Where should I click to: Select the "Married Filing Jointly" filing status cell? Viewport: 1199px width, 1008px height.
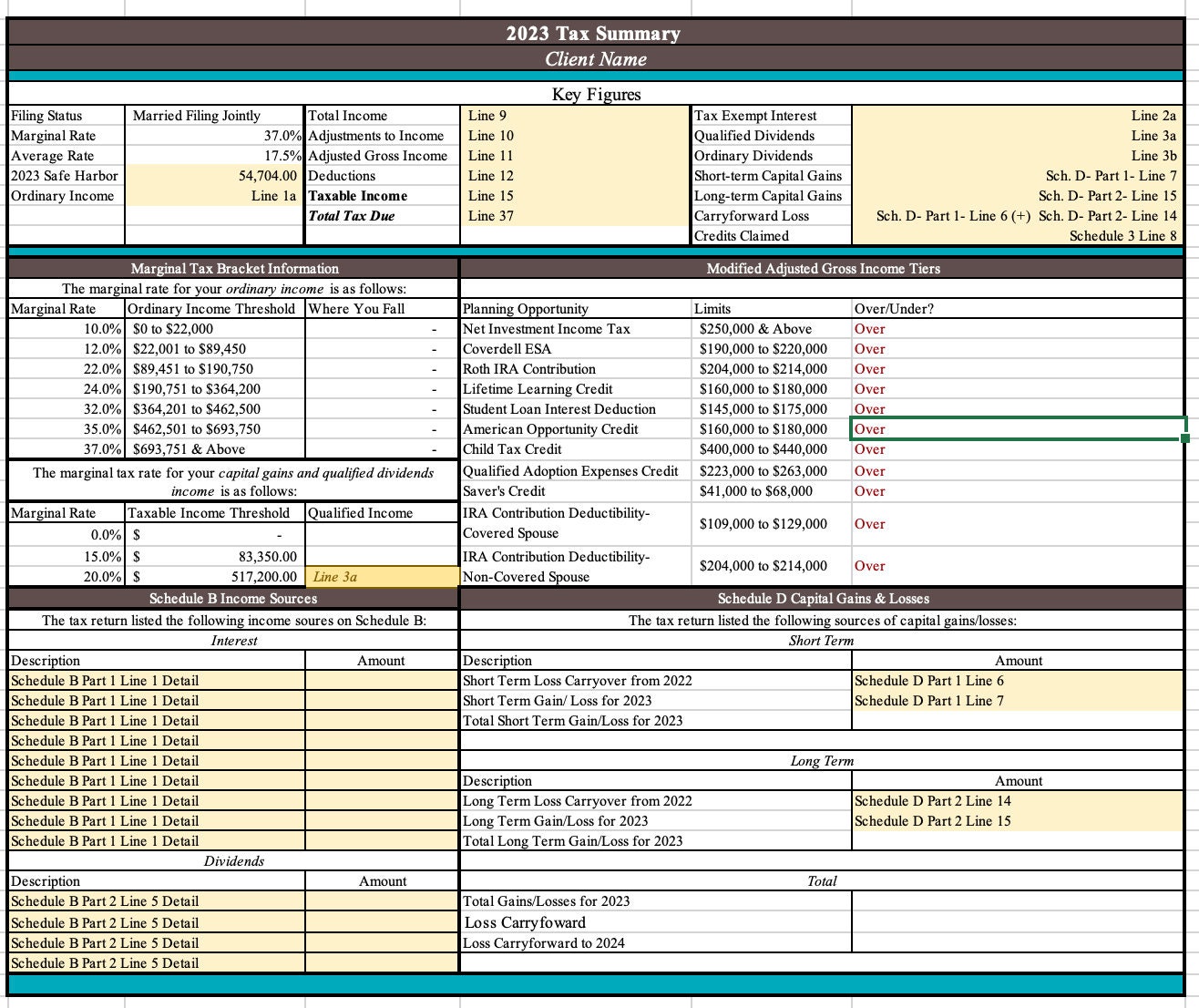point(215,116)
